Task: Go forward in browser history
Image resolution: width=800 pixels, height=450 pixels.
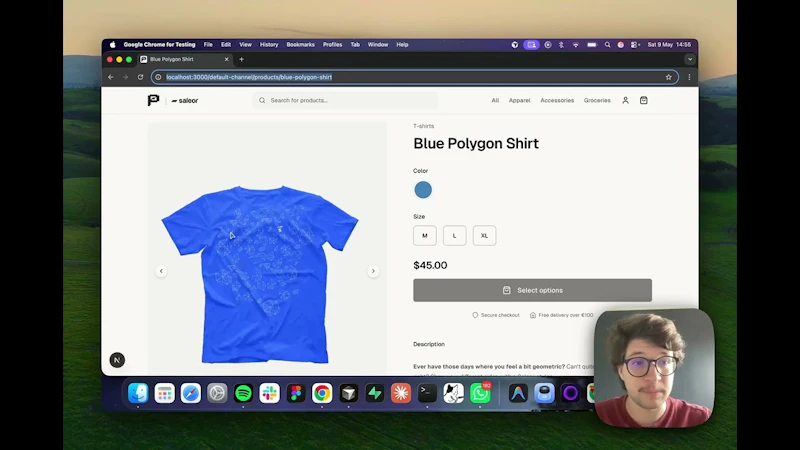Action: pos(126,77)
